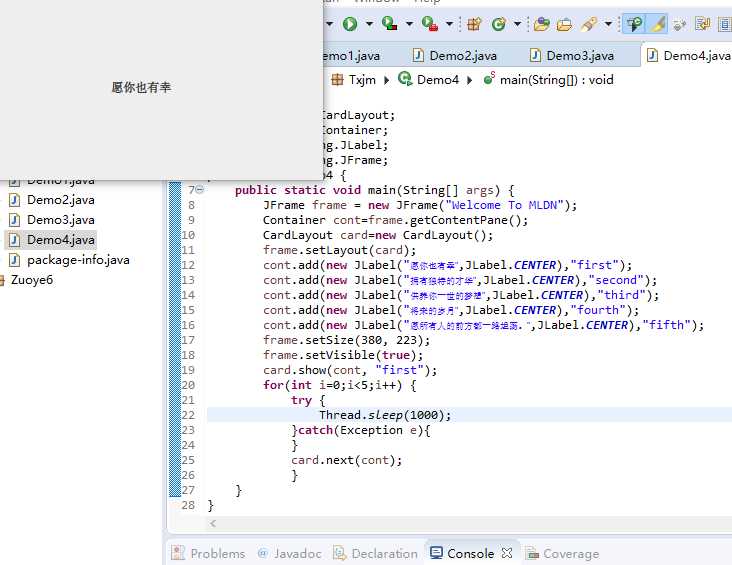Click Thread.sleep(1000) code line
The width and height of the screenshot is (732, 565).
[385, 415]
